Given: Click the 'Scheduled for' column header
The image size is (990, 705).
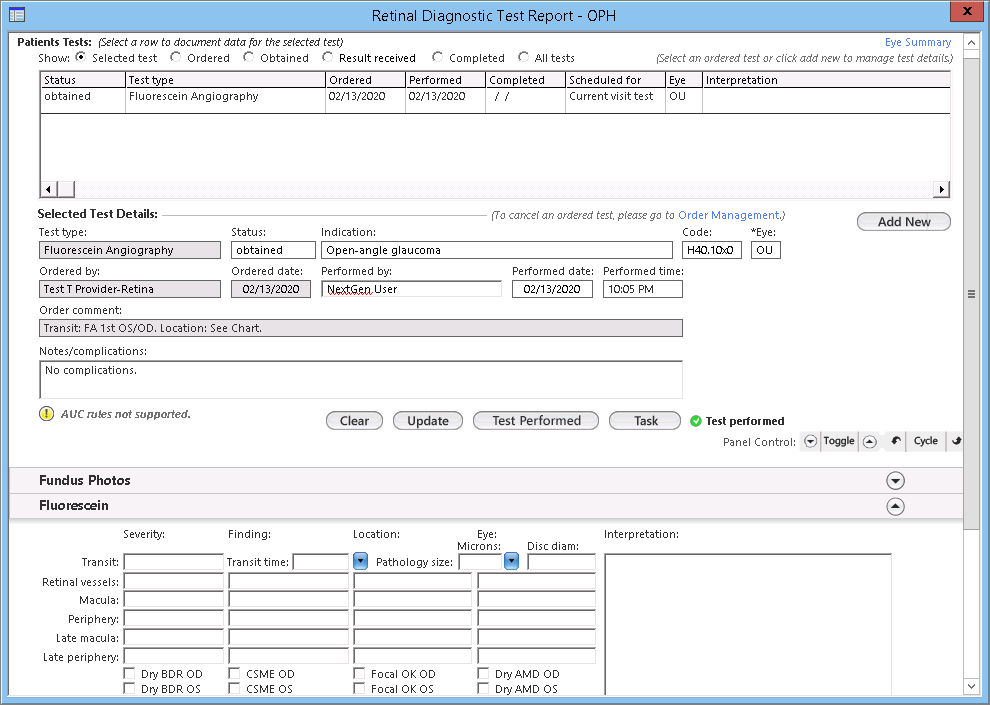Looking at the screenshot, I should click(x=615, y=80).
